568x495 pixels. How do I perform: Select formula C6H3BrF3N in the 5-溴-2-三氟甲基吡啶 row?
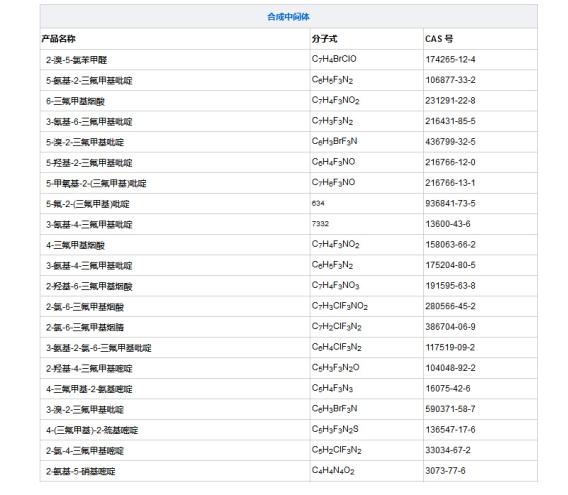coord(334,141)
